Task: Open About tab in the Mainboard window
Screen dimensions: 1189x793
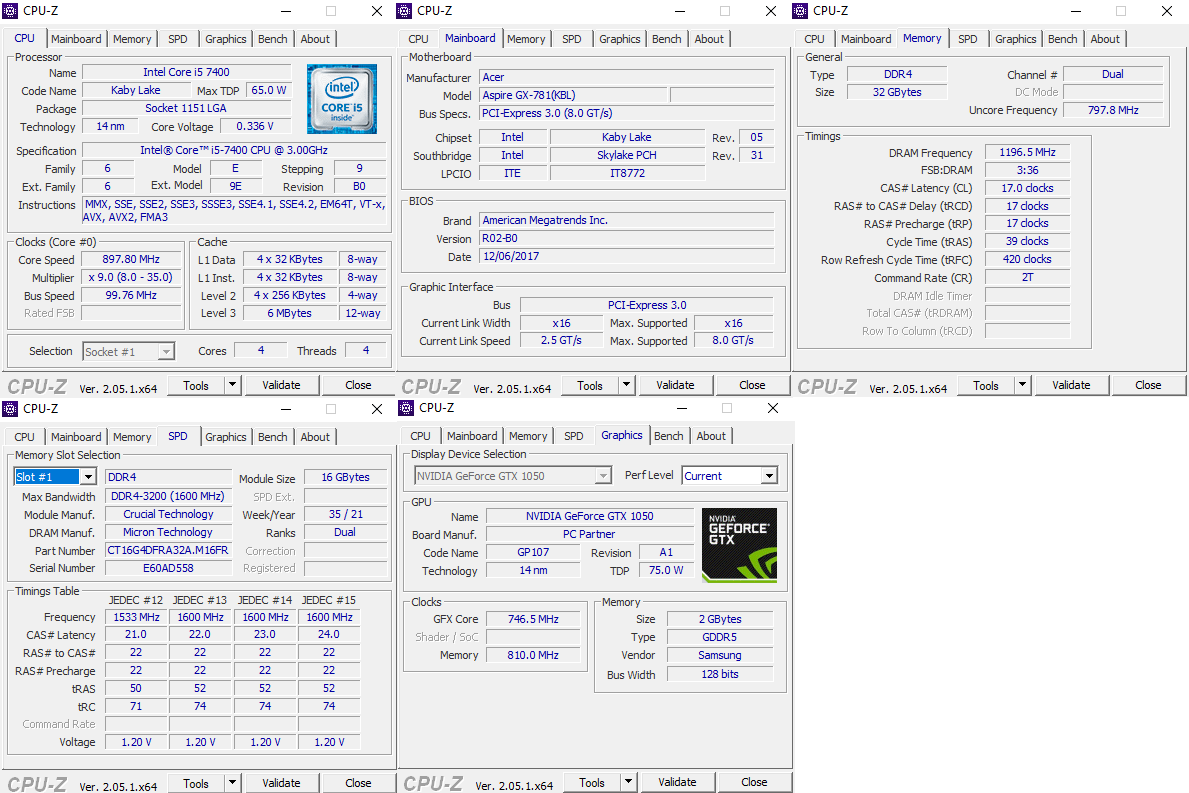Action: pyautogui.click(x=709, y=39)
